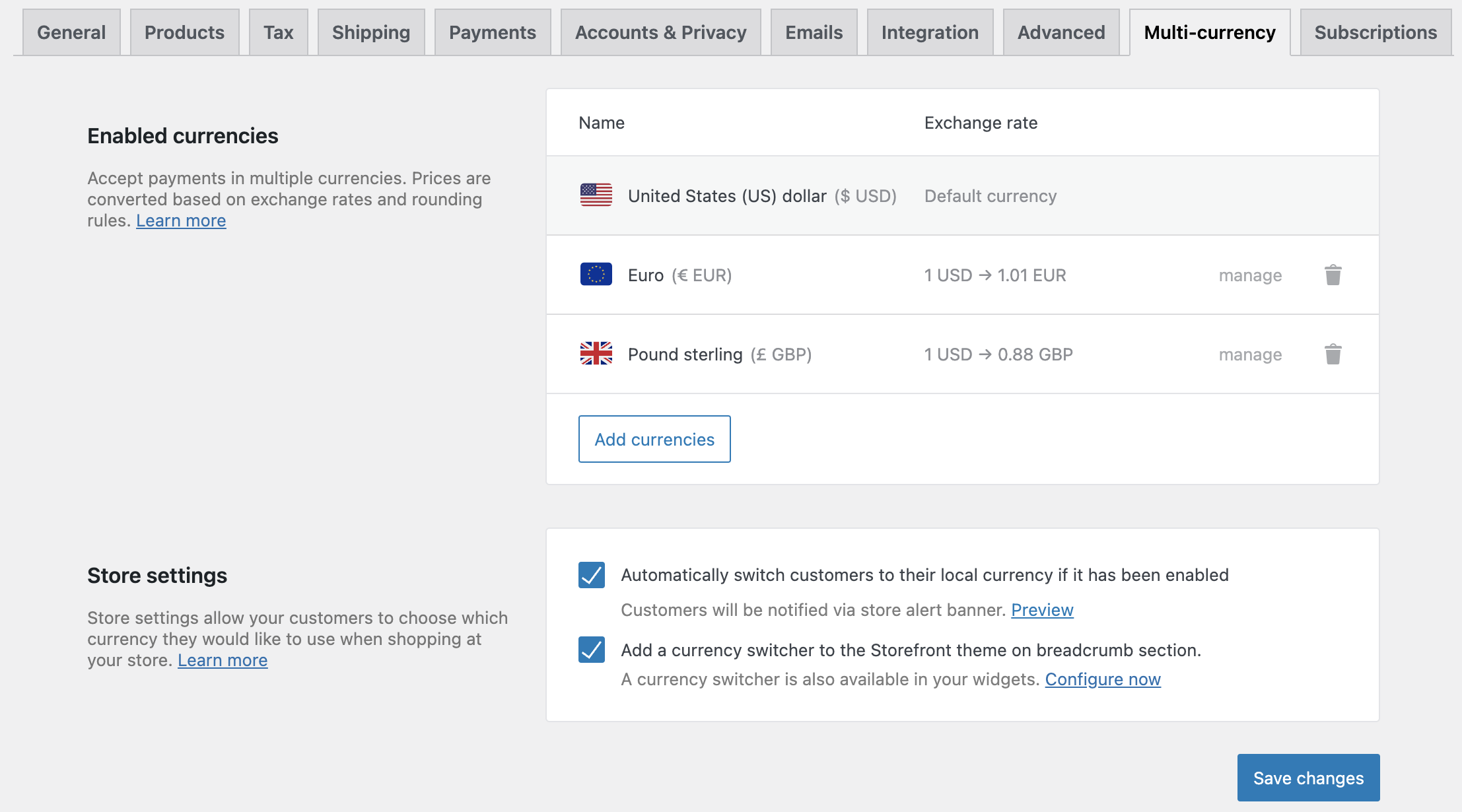
Task: Uncheck automatic local currency switching
Action: [x=592, y=575]
